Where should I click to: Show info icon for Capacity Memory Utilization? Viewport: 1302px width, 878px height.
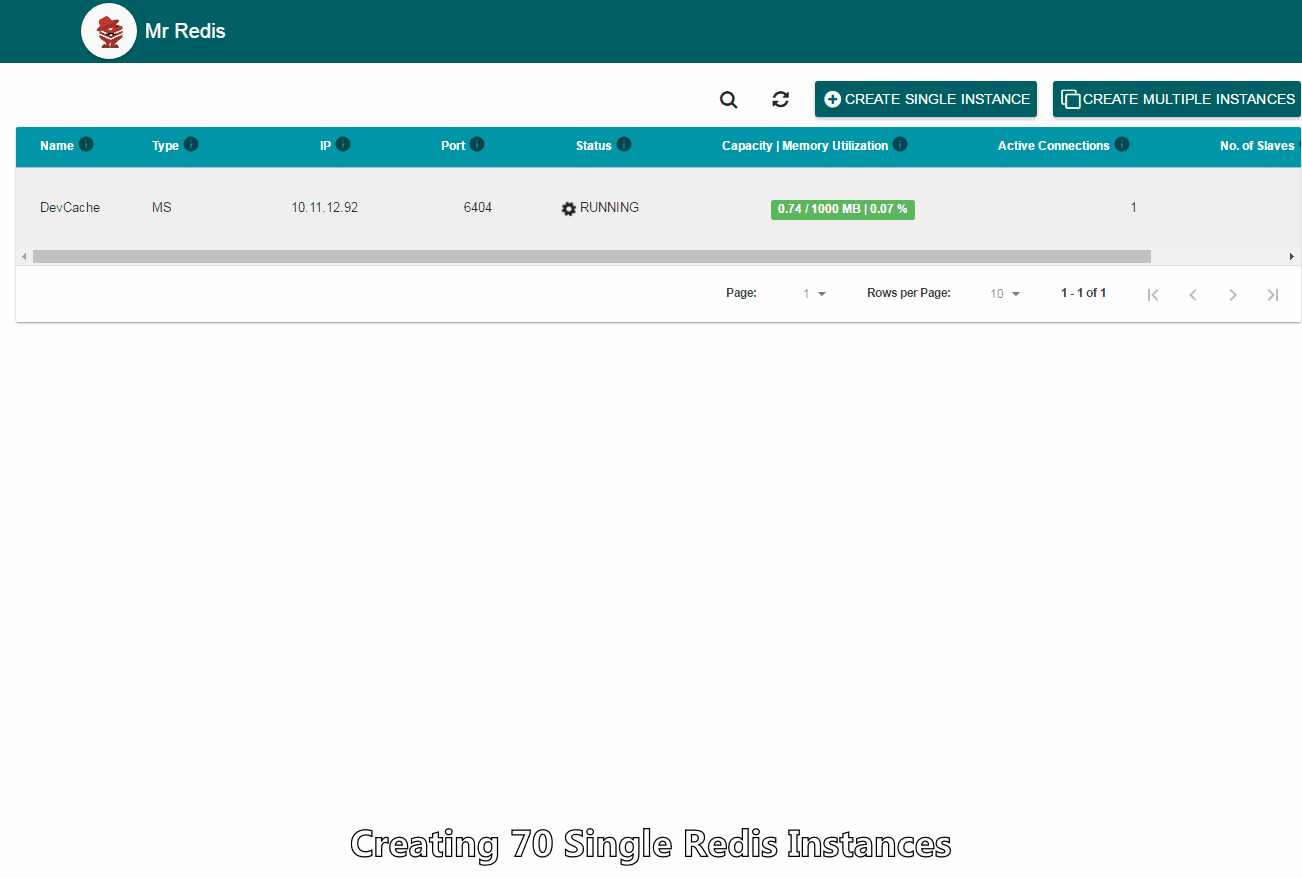coord(900,144)
